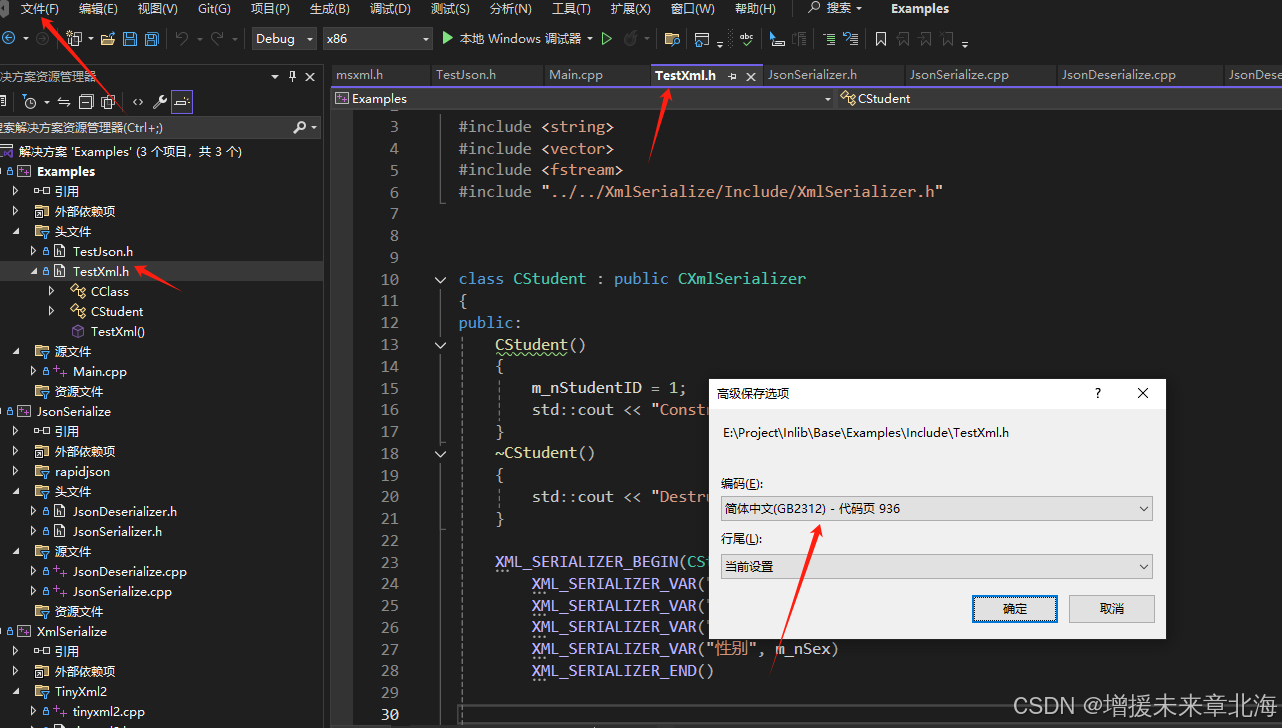Click the abc text tool icon
The image size is (1282, 728).
click(x=746, y=38)
